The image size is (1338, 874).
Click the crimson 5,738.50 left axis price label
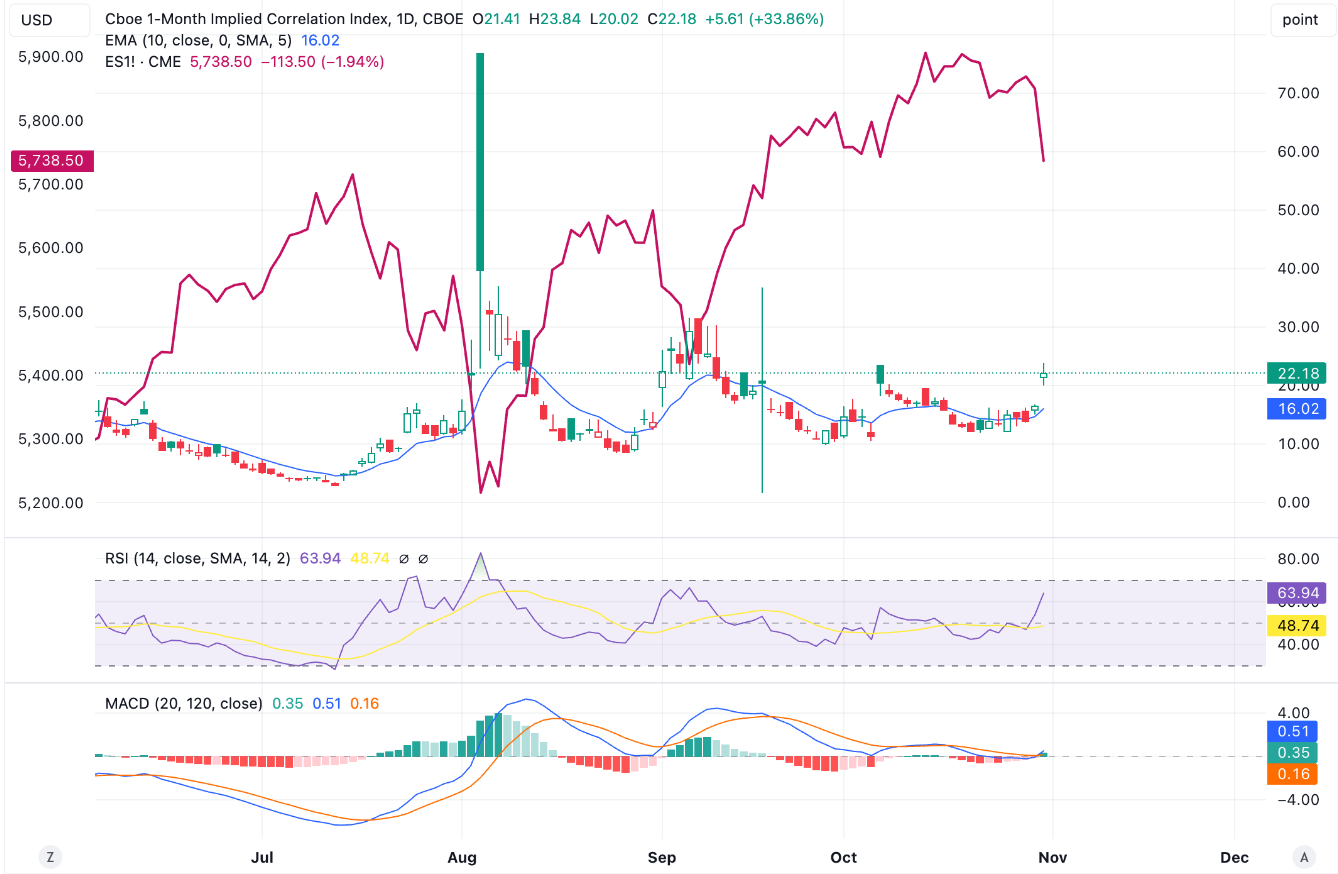coord(52,160)
